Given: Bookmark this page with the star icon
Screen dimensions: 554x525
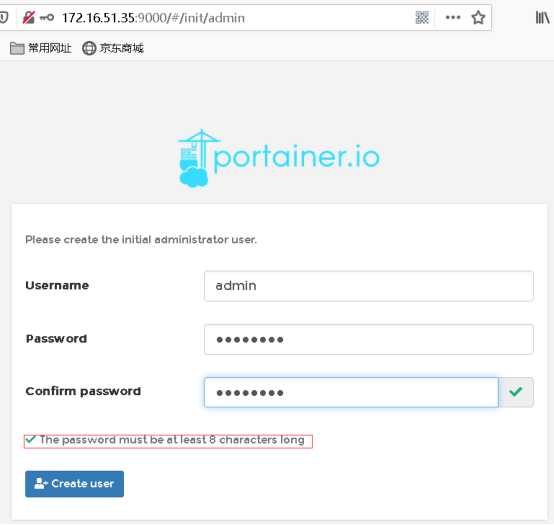Looking at the screenshot, I should 478,17.
